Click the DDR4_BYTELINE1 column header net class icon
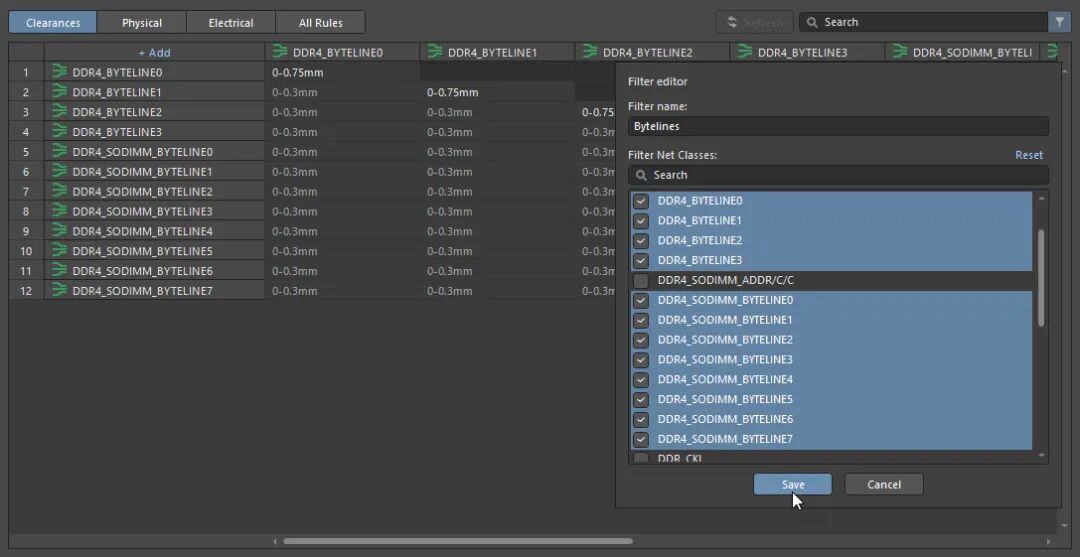1080x557 pixels. pos(435,52)
